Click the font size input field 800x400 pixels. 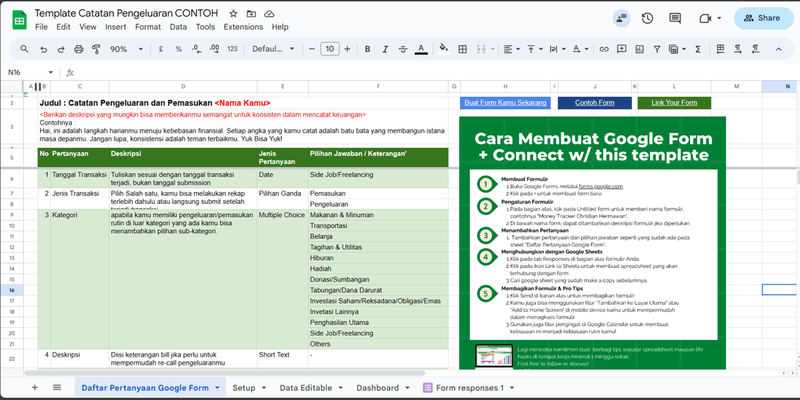pos(330,49)
